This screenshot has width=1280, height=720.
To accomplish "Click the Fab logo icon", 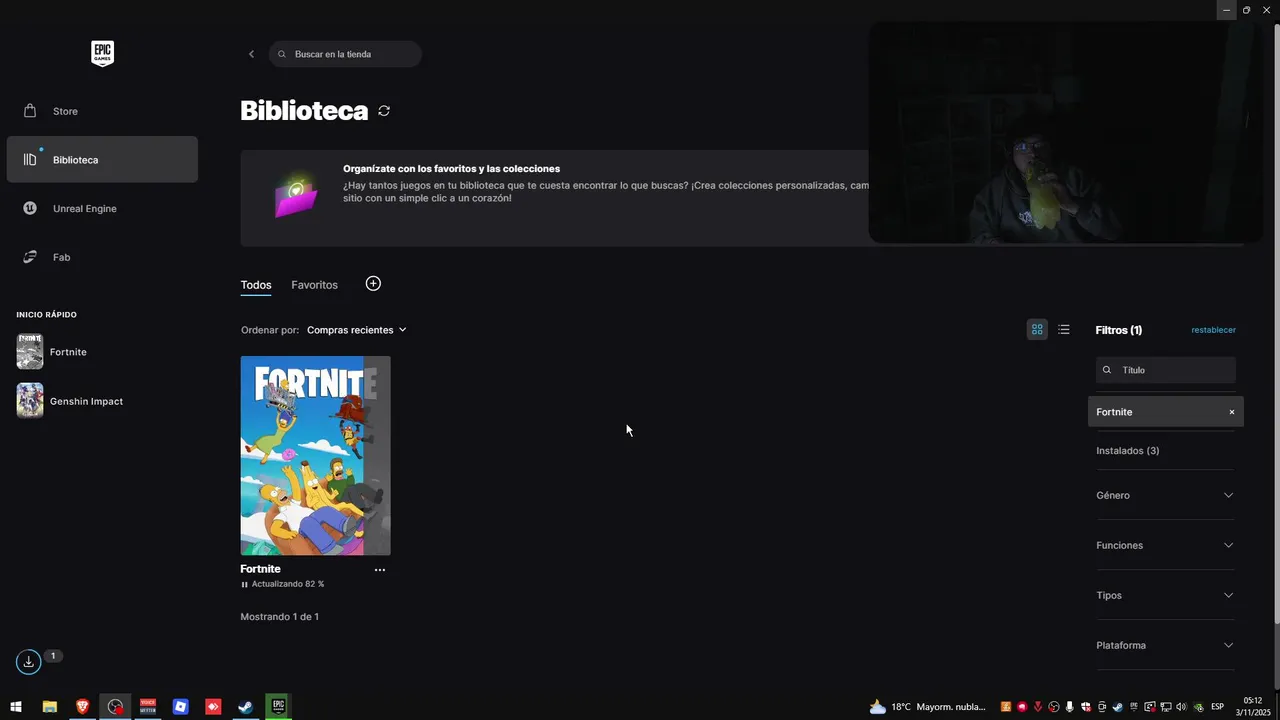I will 30,257.
